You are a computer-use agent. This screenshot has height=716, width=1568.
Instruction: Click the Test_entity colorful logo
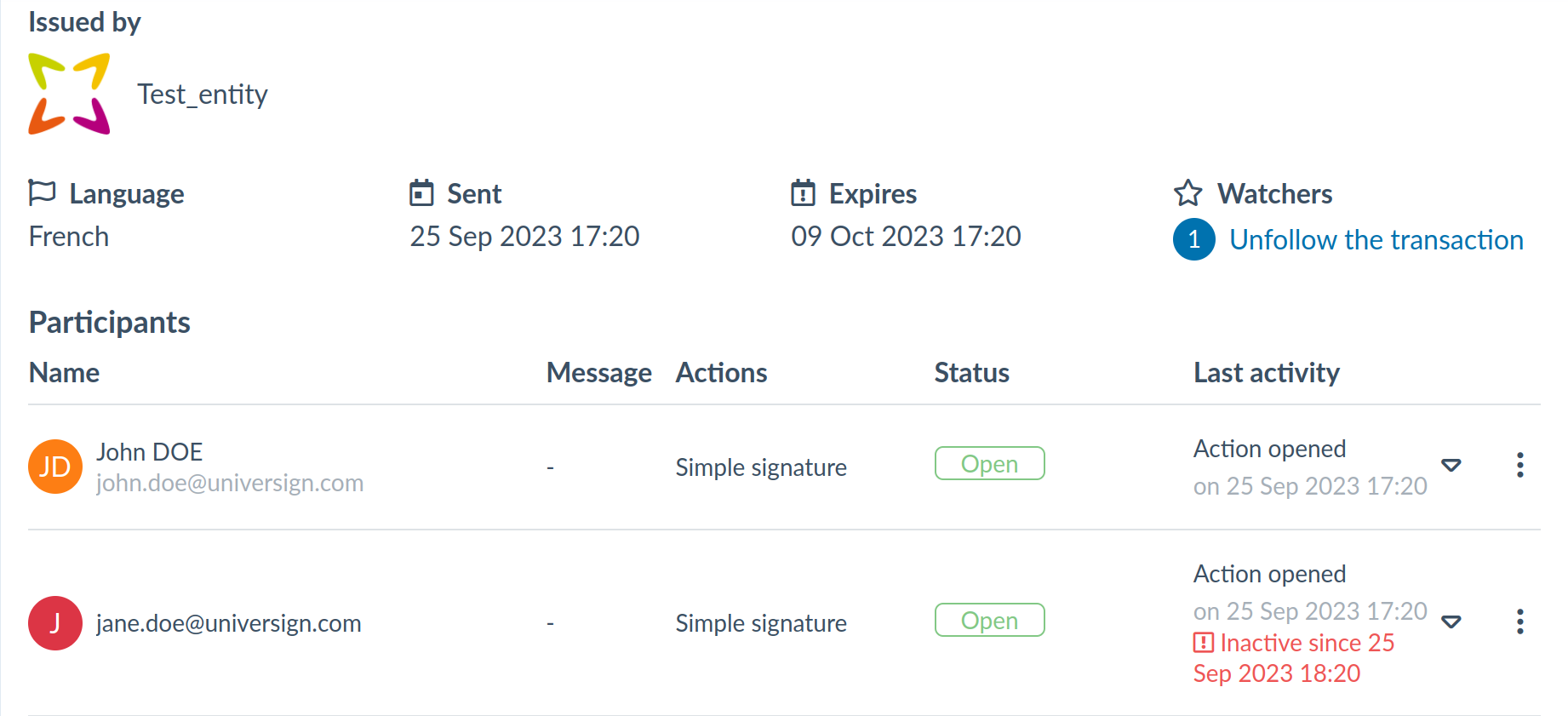69,94
